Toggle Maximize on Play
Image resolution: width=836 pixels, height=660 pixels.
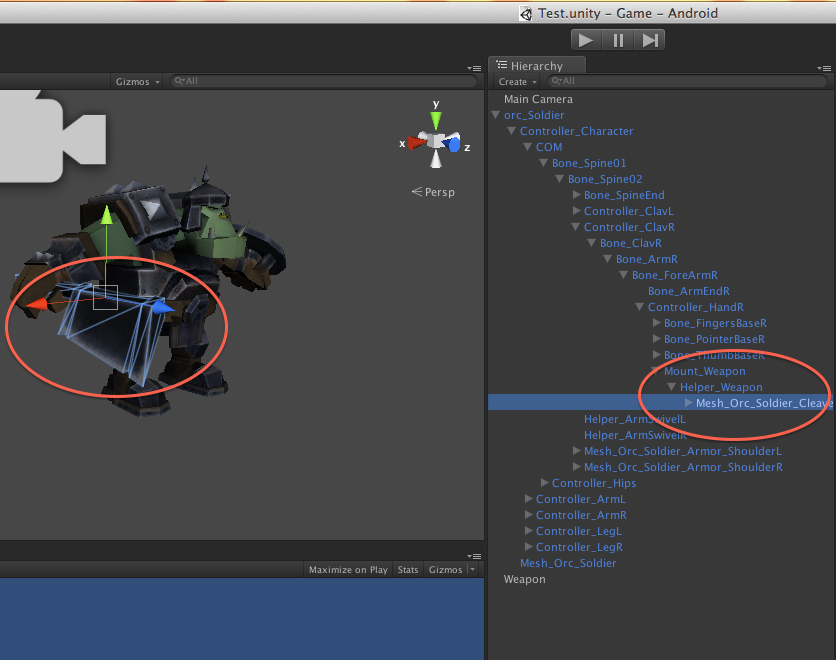click(348, 570)
